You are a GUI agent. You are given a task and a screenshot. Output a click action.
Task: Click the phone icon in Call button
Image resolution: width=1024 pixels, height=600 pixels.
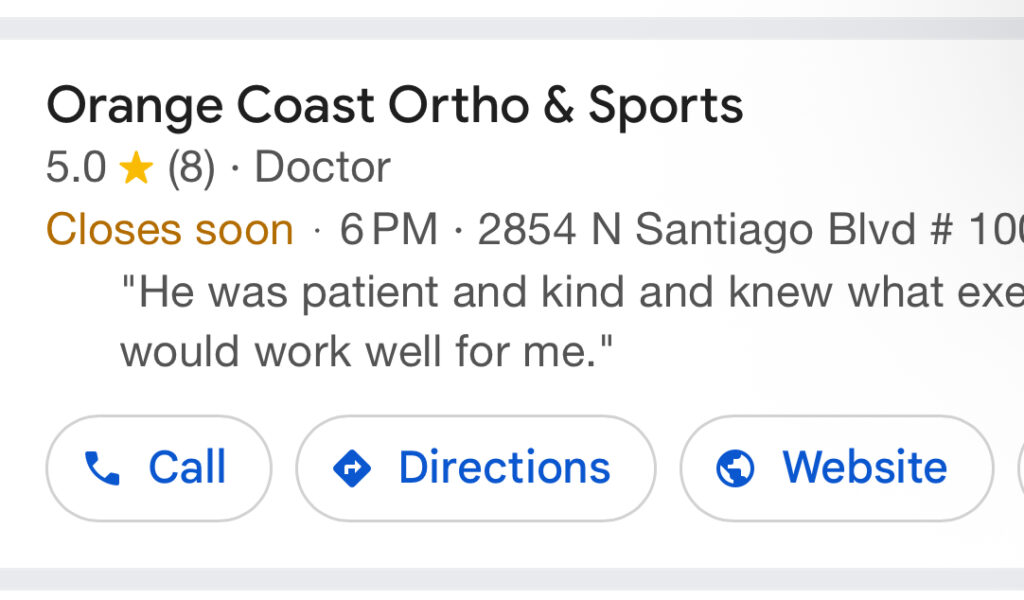[x=102, y=468]
